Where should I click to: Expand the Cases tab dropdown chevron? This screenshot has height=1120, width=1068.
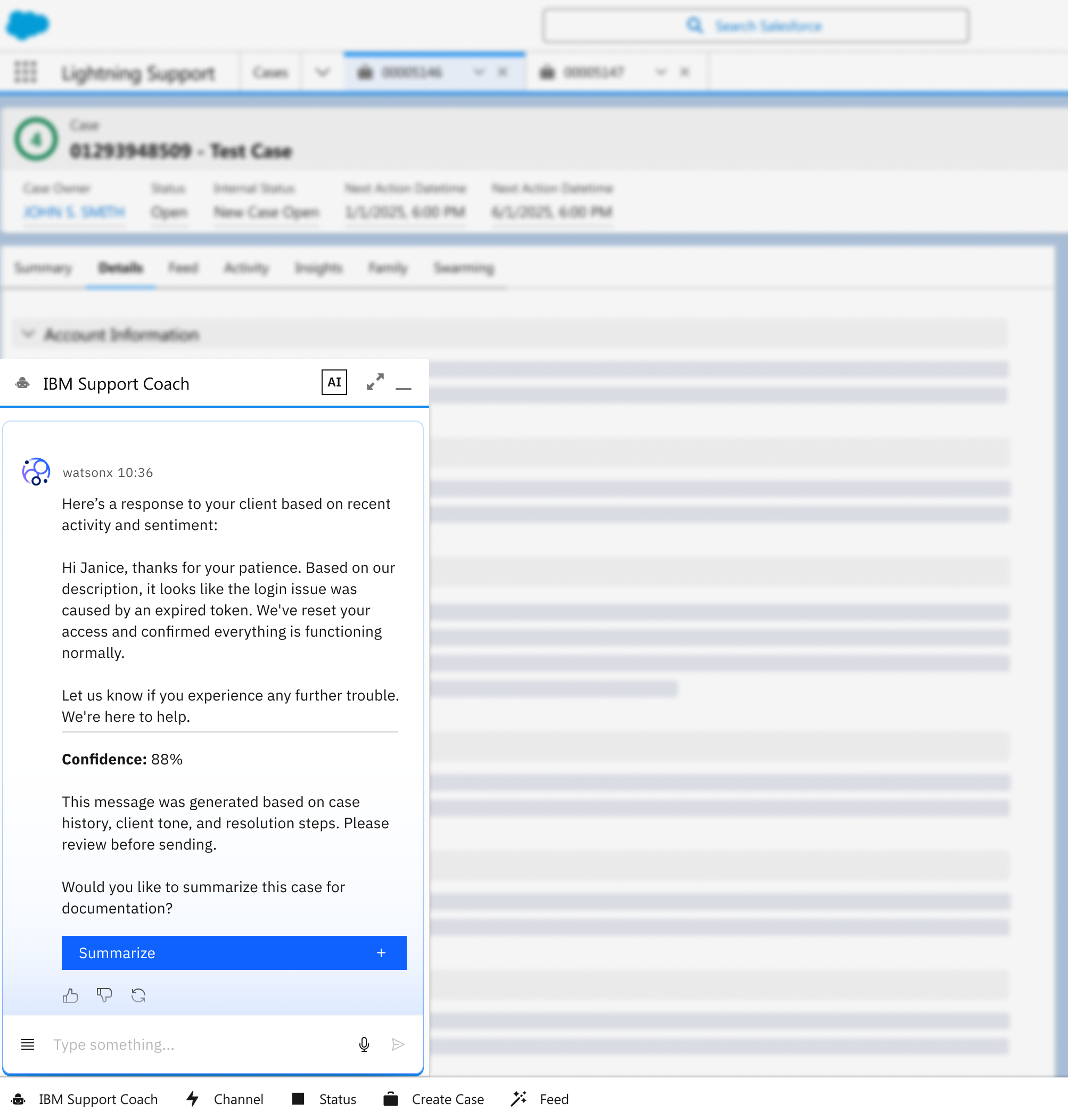(x=322, y=72)
